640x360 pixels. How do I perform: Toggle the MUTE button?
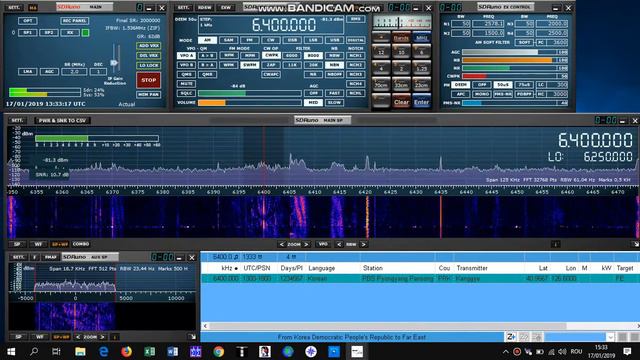click(x=186, y=84)
